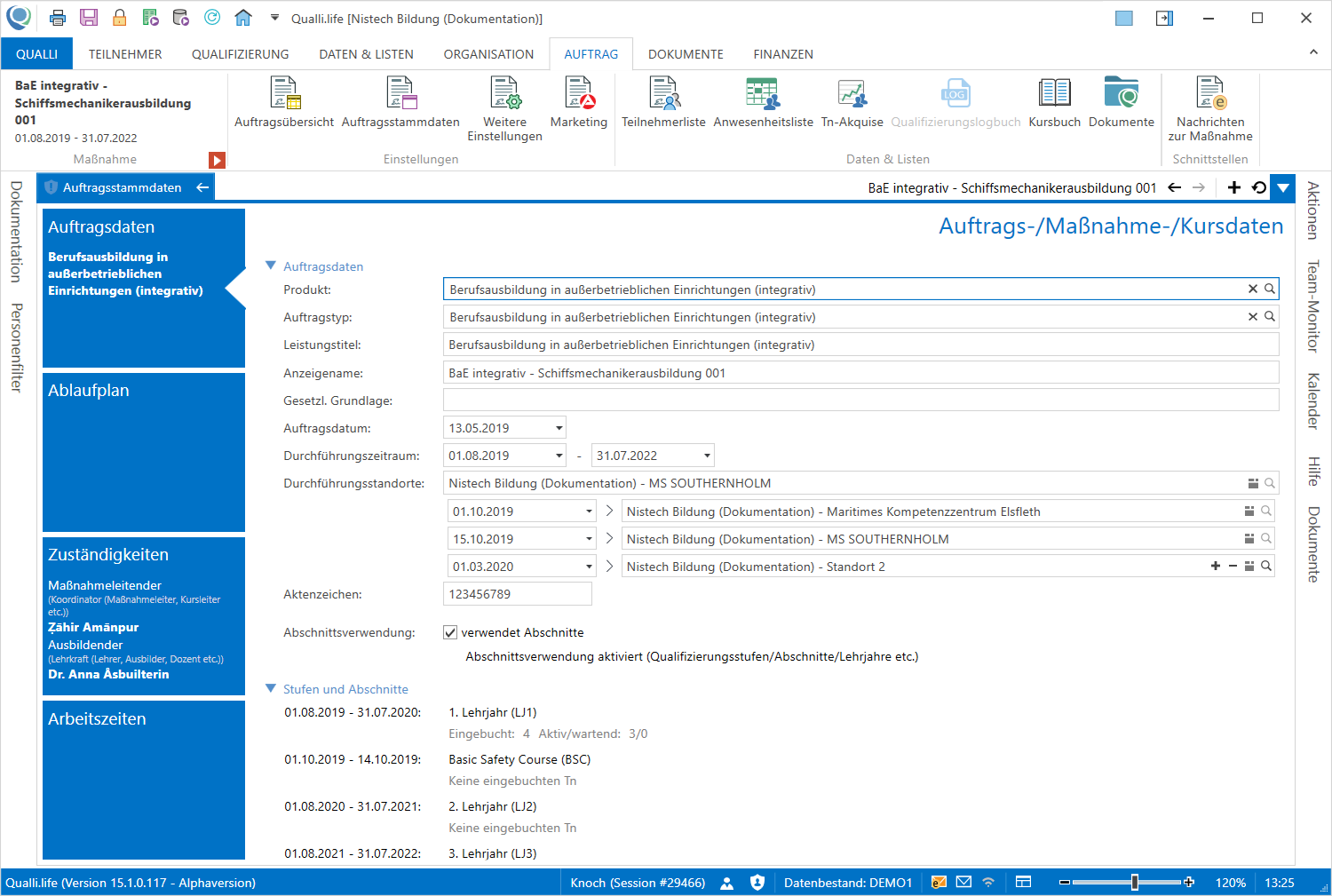Image resolution: width=1332 pixels, height=896 pixels.
Task: Open the 01.10.2019 location date dropdown
Action: [589, 511]
